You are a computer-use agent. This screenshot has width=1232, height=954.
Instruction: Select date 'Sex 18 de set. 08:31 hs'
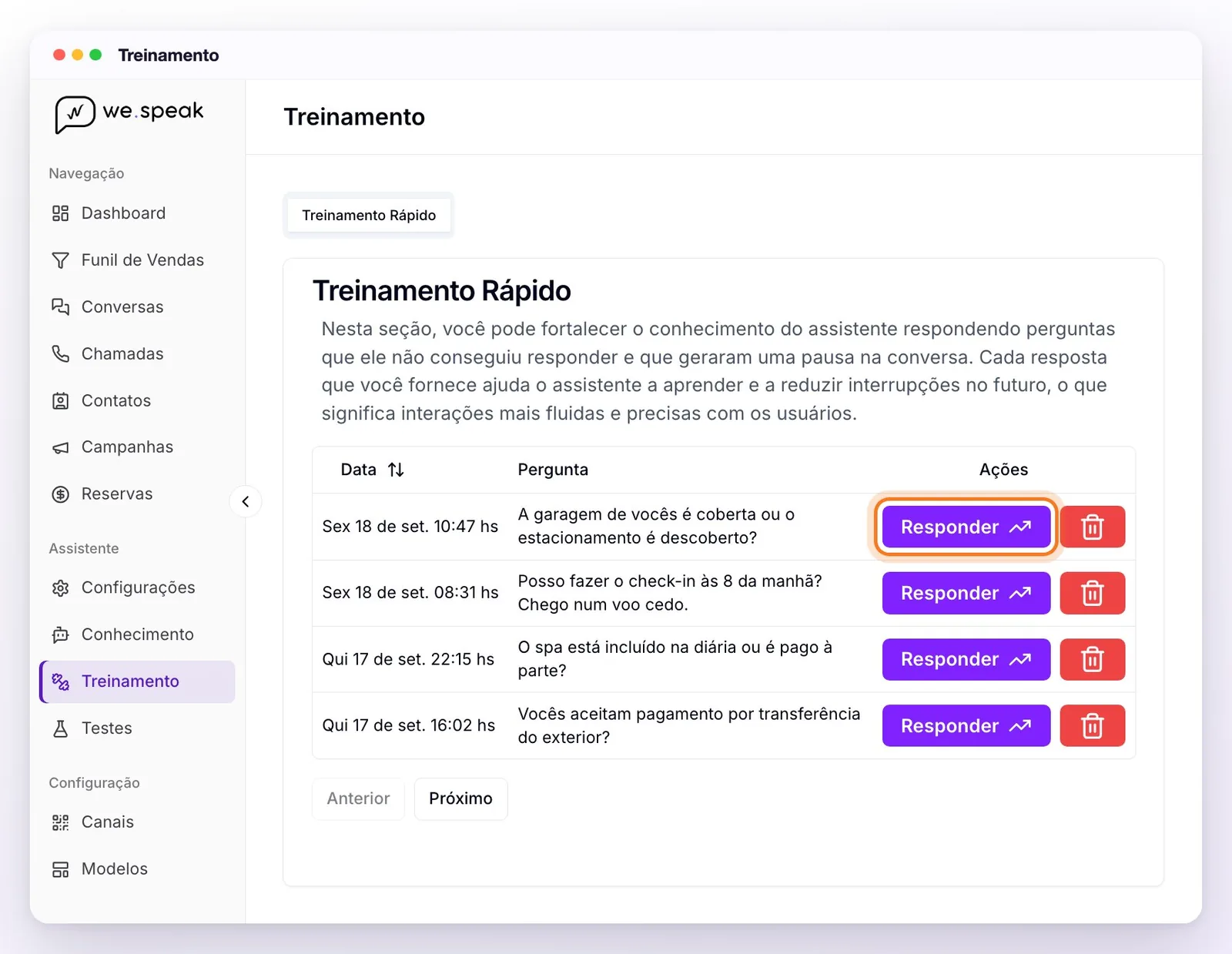tap(410, 593)
